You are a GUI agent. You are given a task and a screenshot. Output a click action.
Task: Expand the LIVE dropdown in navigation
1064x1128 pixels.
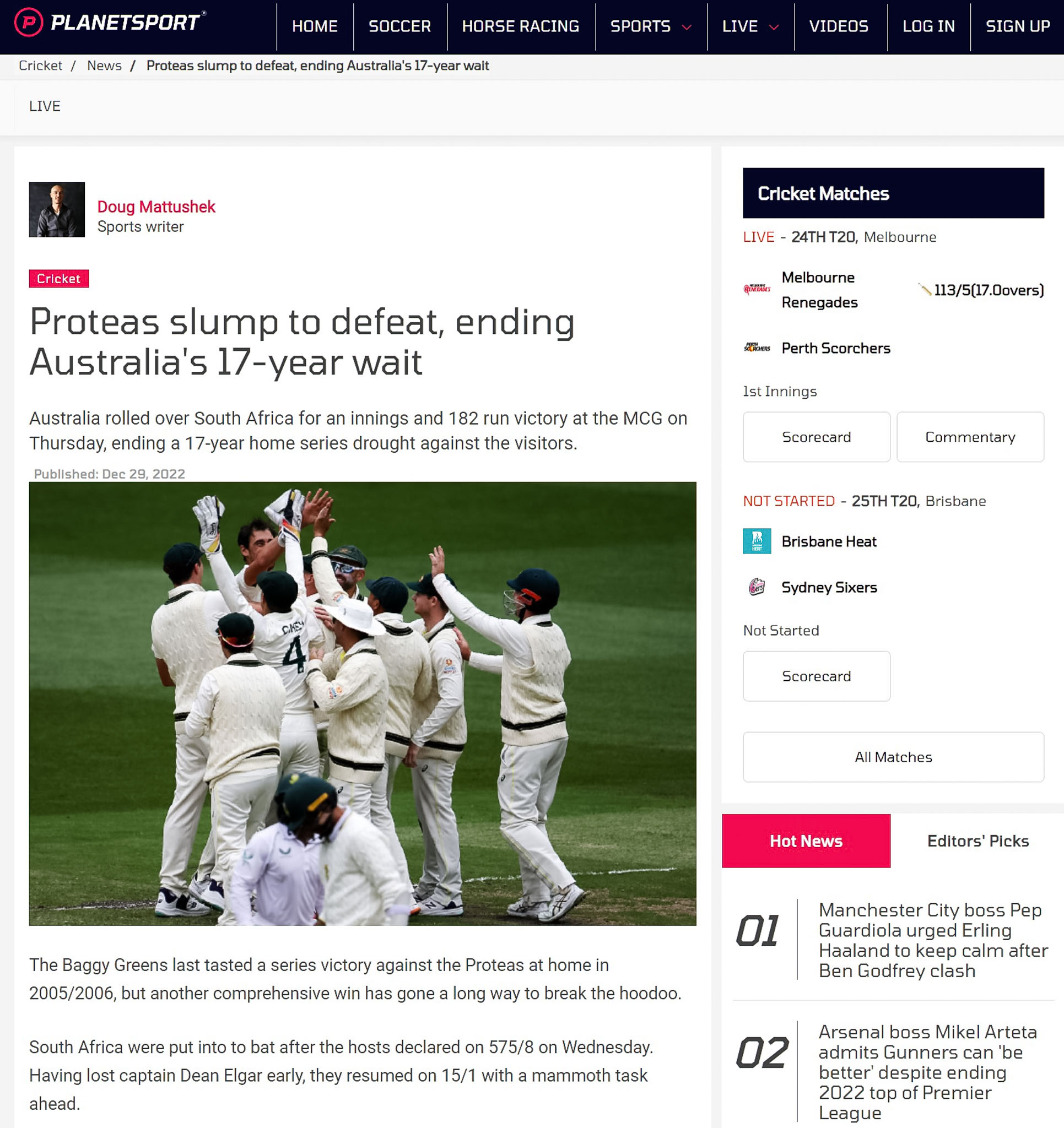pos(750,26)
